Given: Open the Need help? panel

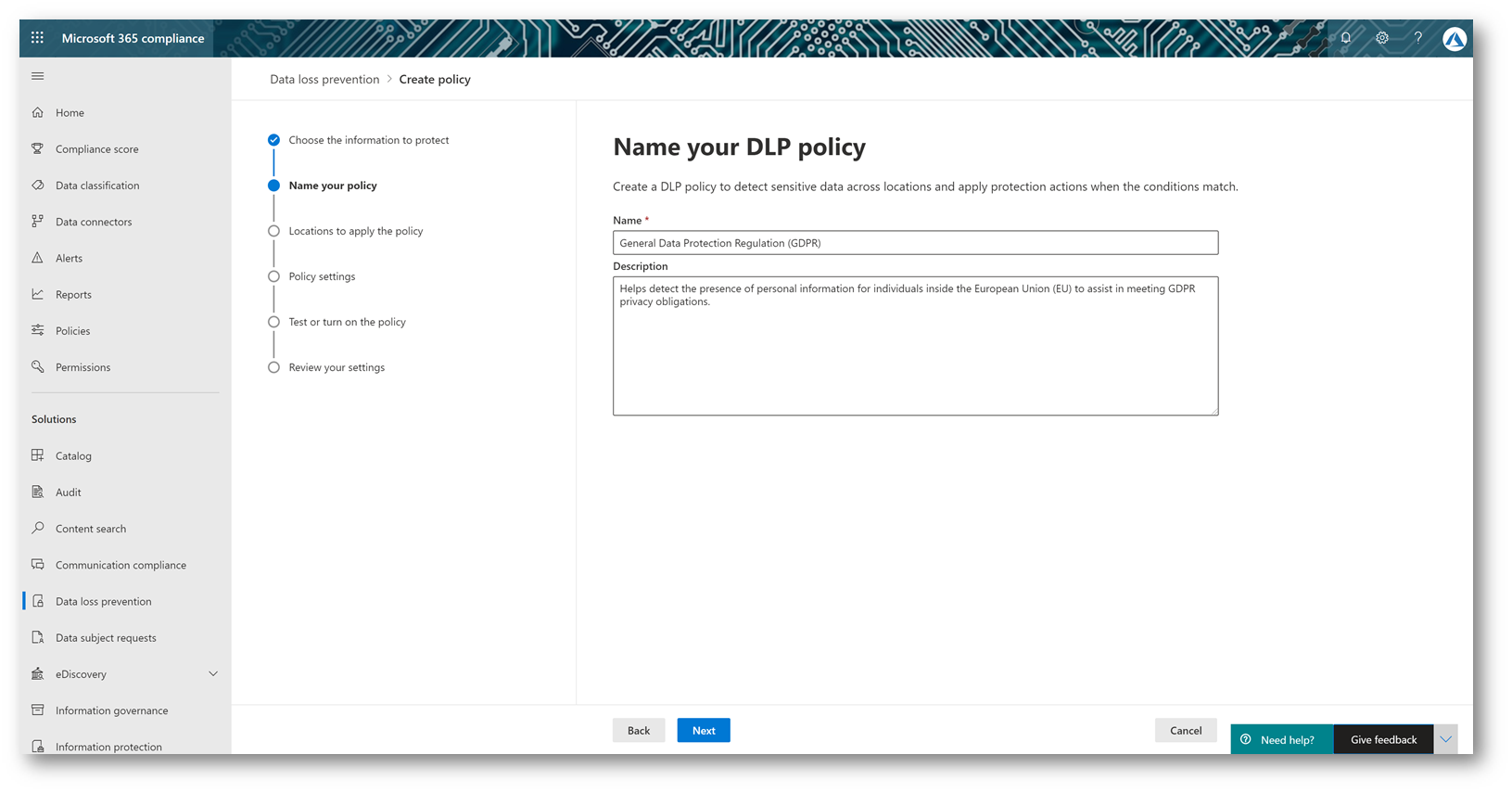Looking at the screenshot, I should click(x=1282, y=739).
